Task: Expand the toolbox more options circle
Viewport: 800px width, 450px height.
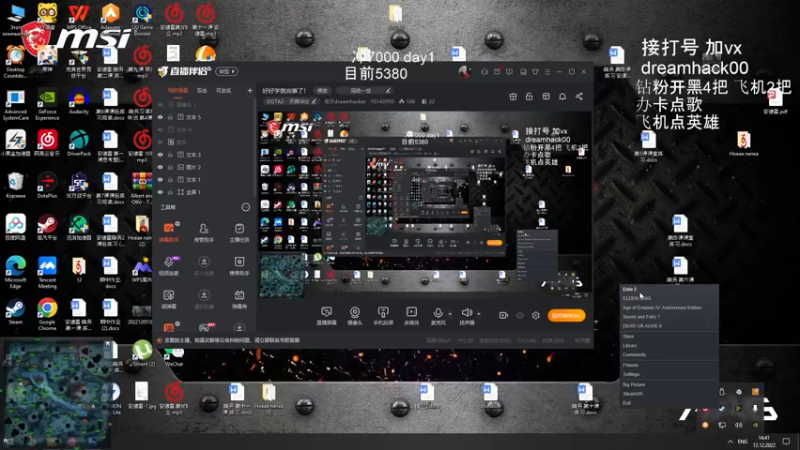Action: coord(245,207)
